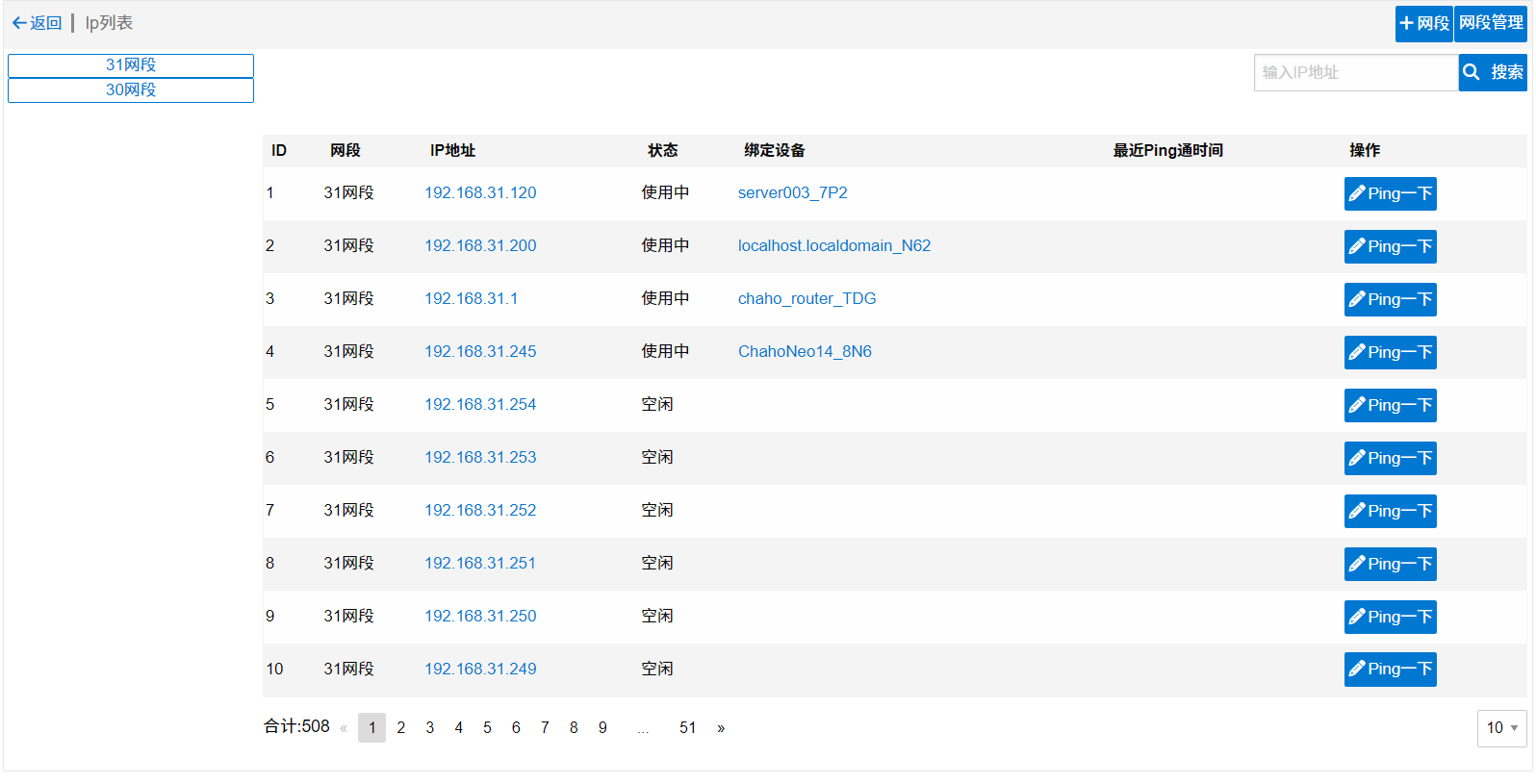The width and height of the screenshot is (1536, 784).
Task: Go to pagination page 2
Action: click(401, 727)
